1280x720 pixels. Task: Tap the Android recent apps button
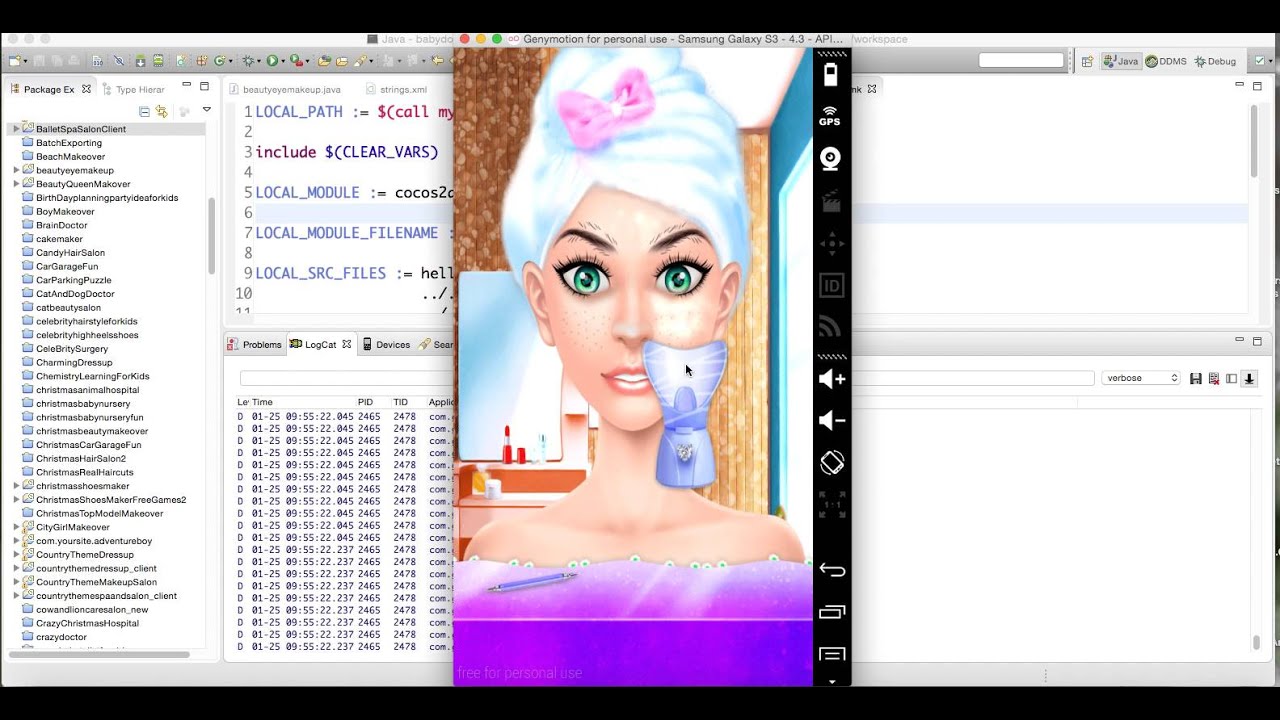pos(832,612)
